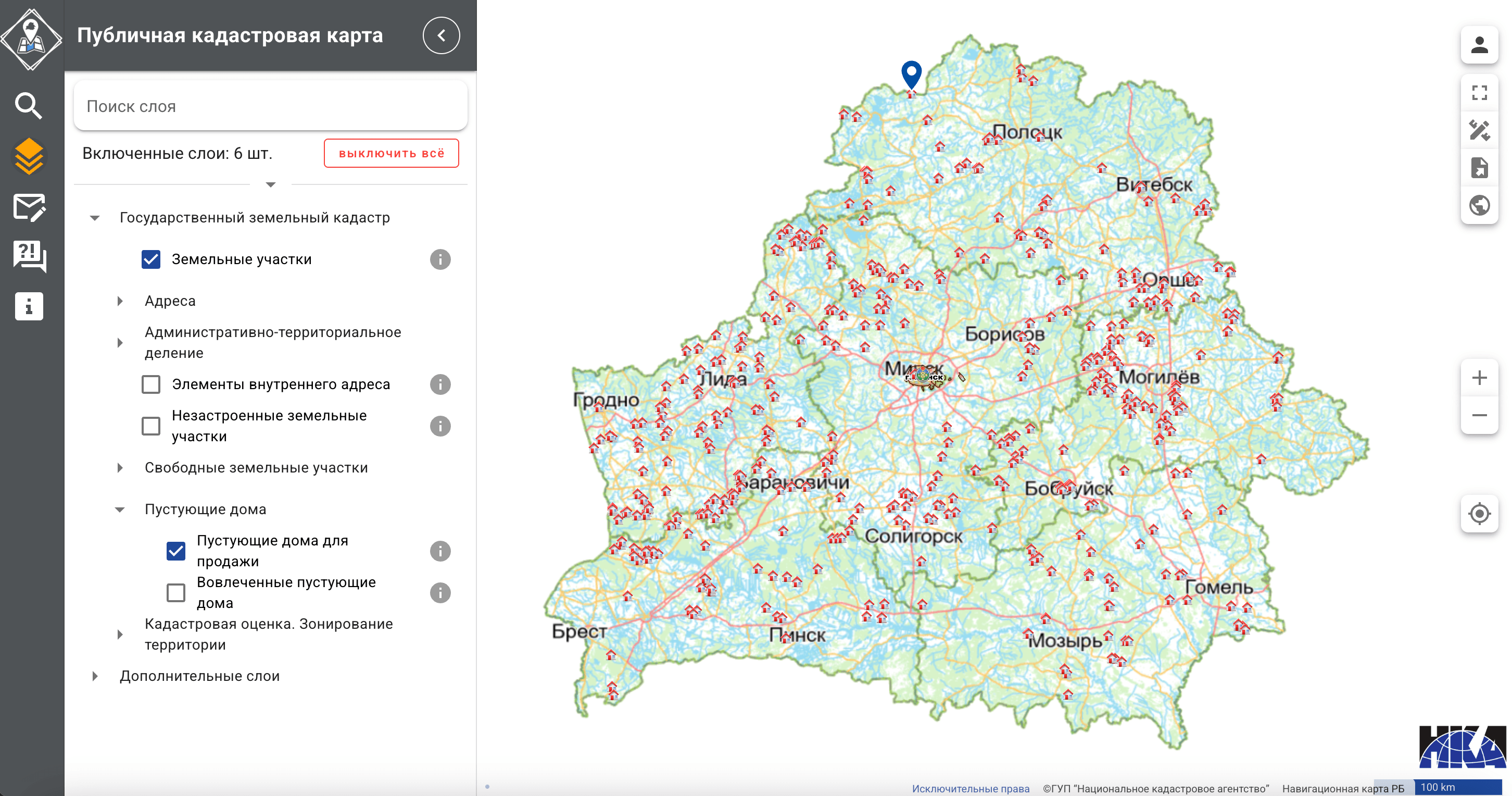Zoom in on the map
Screen dimensions: 1512x796
(1479, 378)
